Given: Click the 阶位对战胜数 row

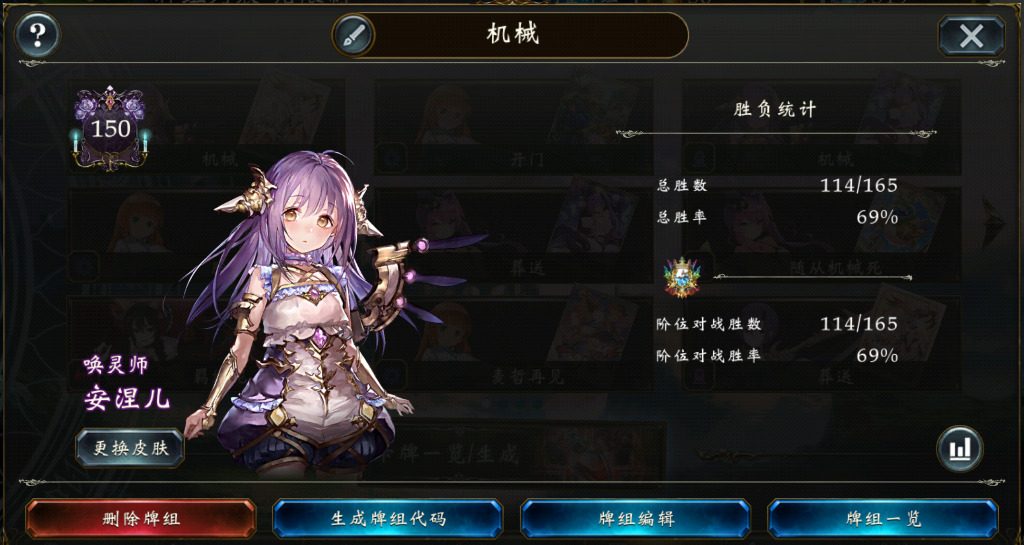Looking at the screenshot, I should pos(777,324).
